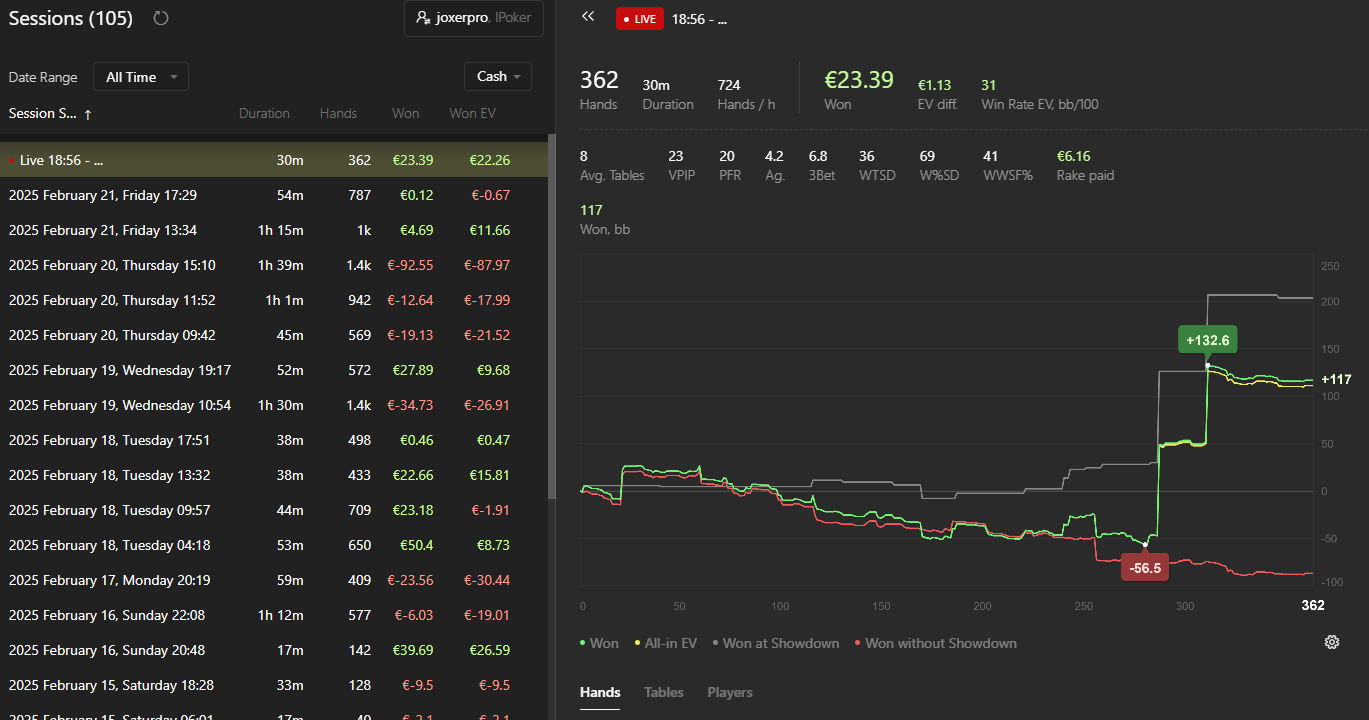
Task: Open session February 16, Sunday 22:08
Action: (274, 615)
